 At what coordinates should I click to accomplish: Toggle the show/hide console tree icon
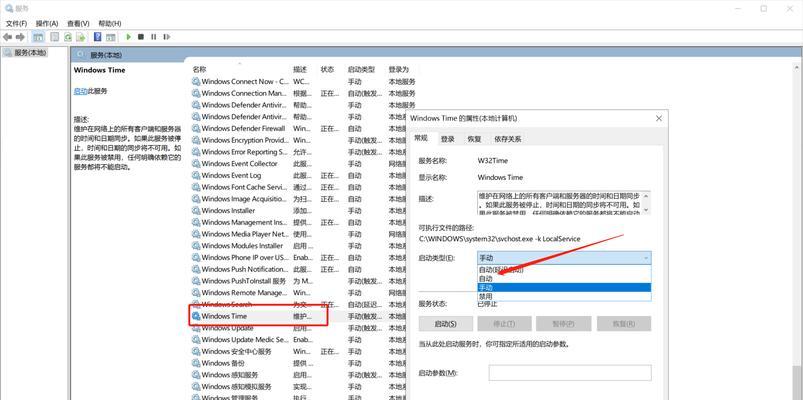click(38, 37)
